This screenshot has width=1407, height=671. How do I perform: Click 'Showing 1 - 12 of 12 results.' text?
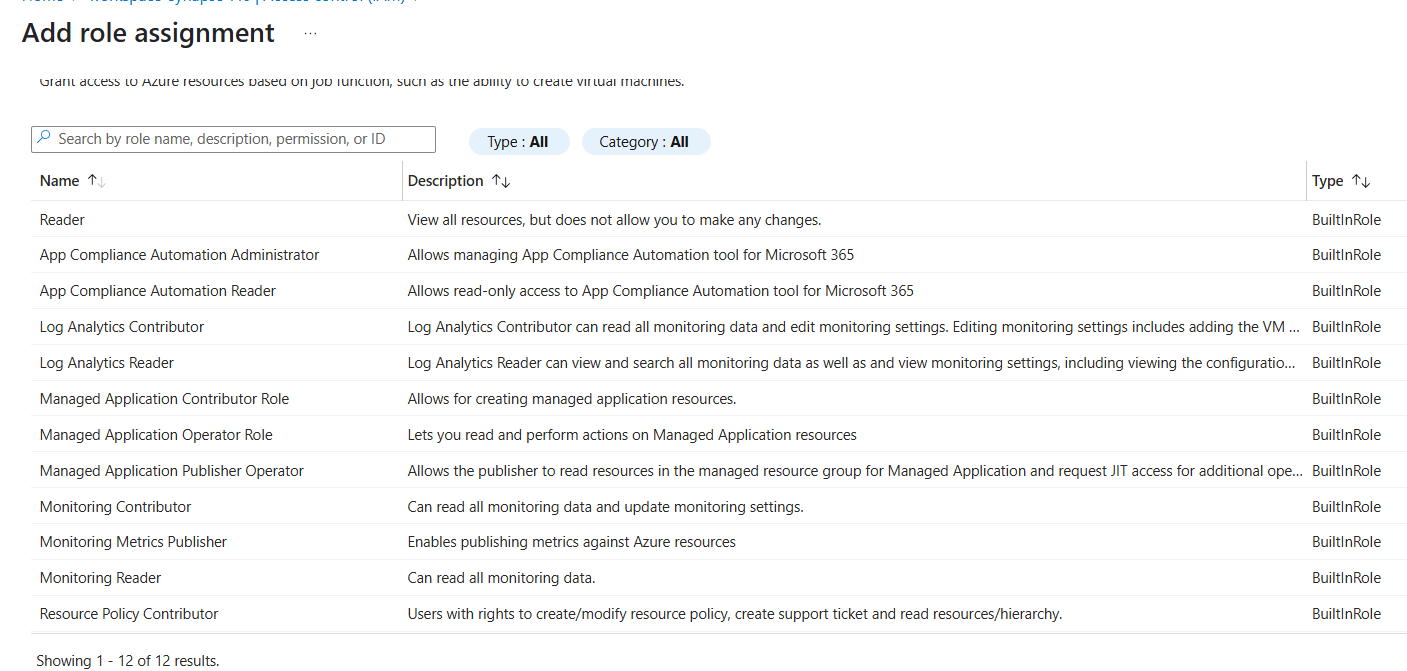click(x=127, y=661)
